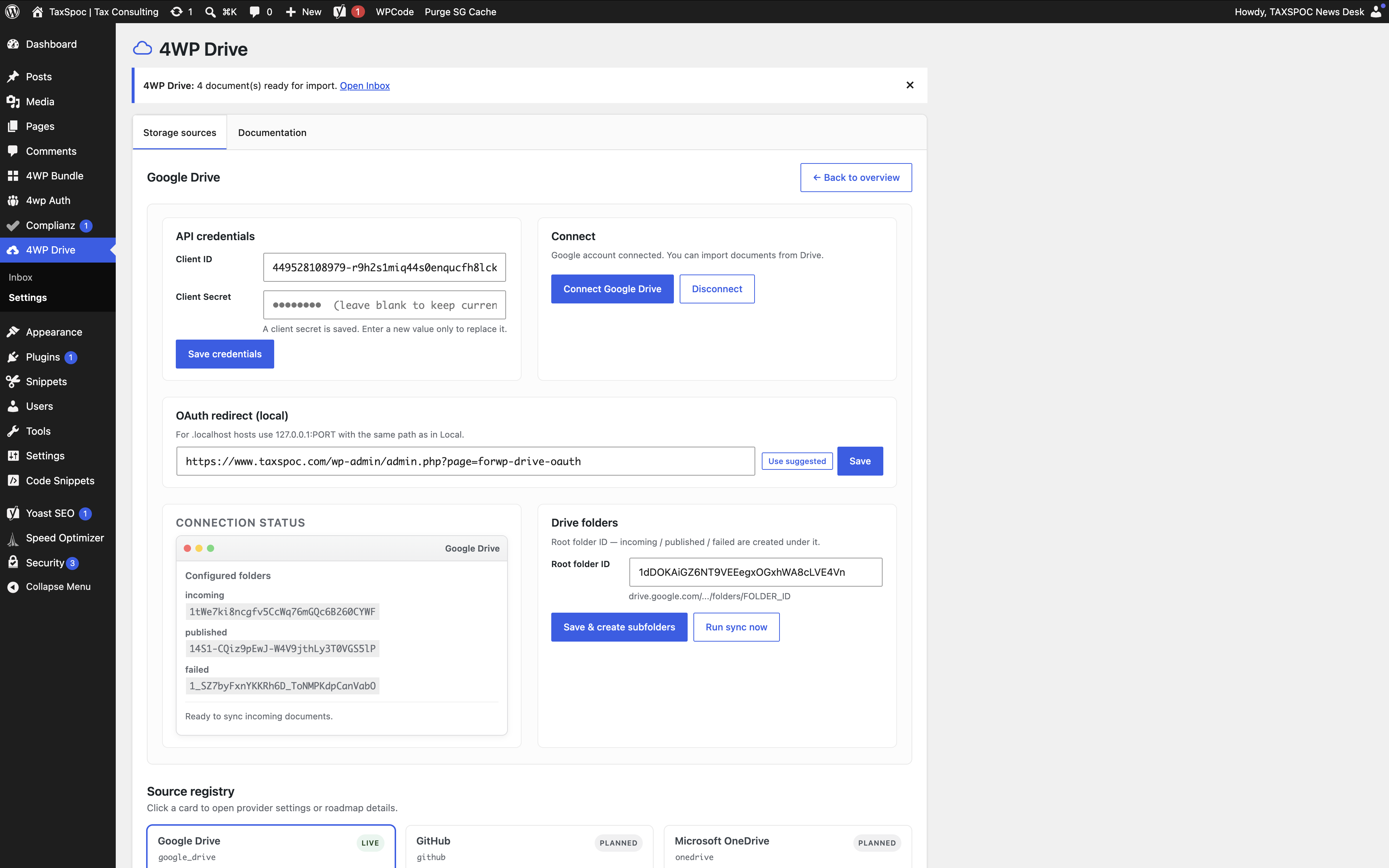1389x868 pixels.
Task: Select Purge SG Cache in admin bar
Action: tap(460, 12)
